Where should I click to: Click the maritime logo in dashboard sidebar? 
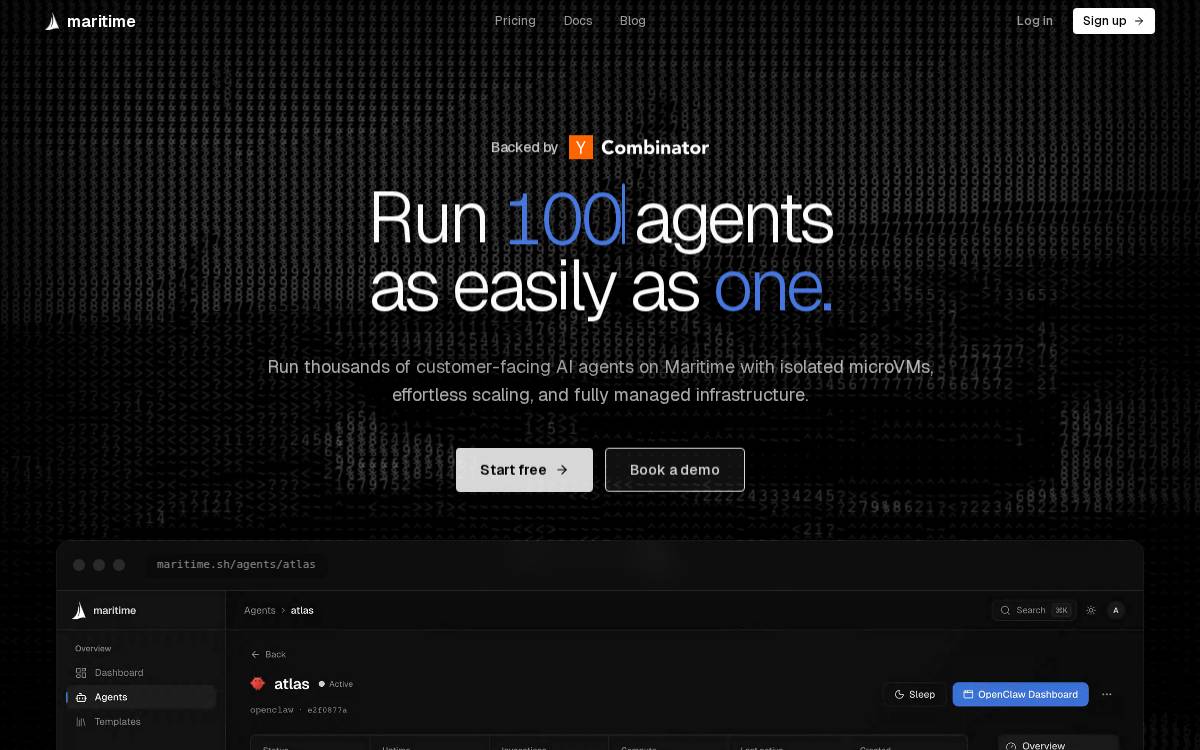point(104,611)
